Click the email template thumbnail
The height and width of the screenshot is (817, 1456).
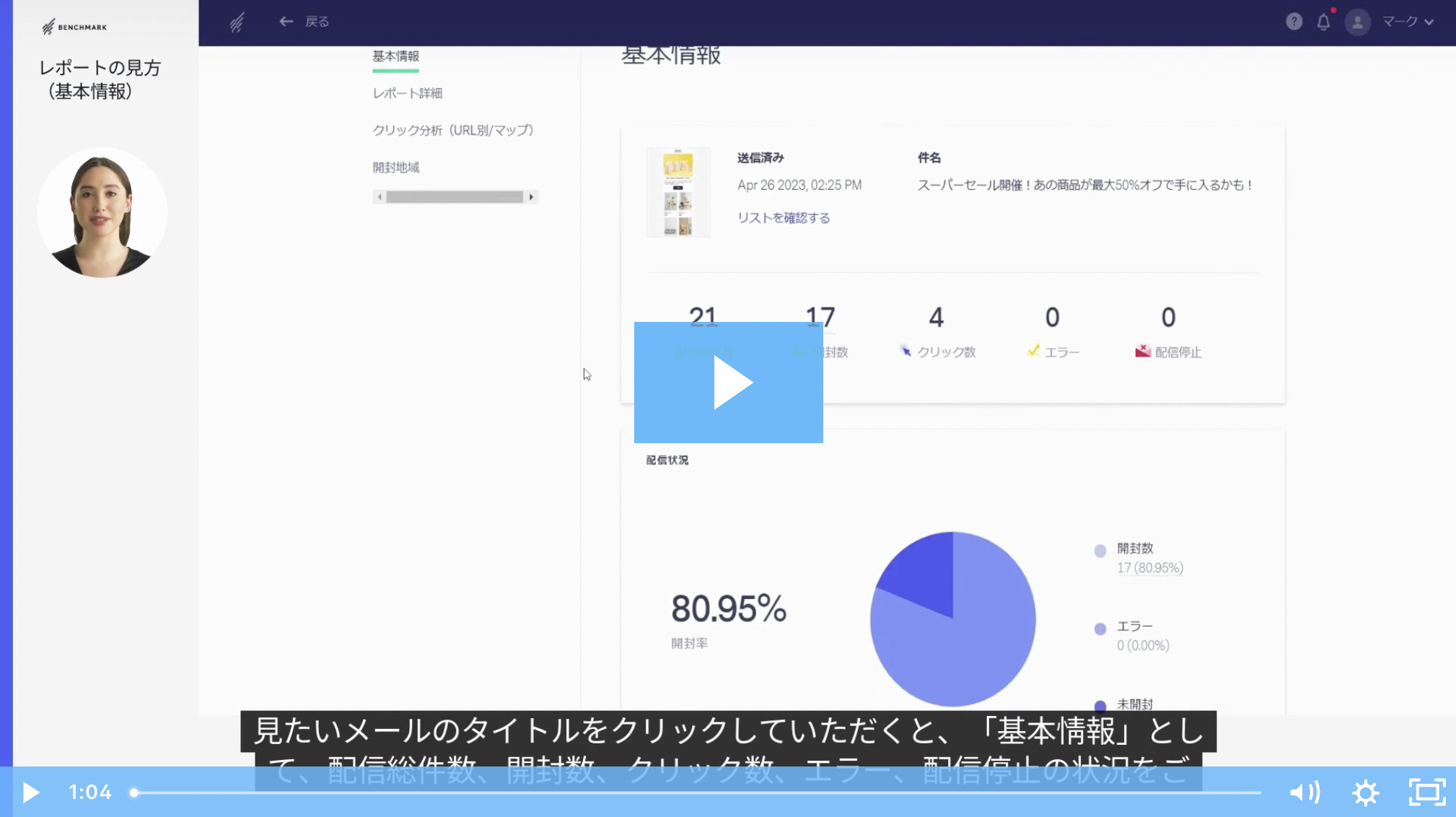(677, 193)
